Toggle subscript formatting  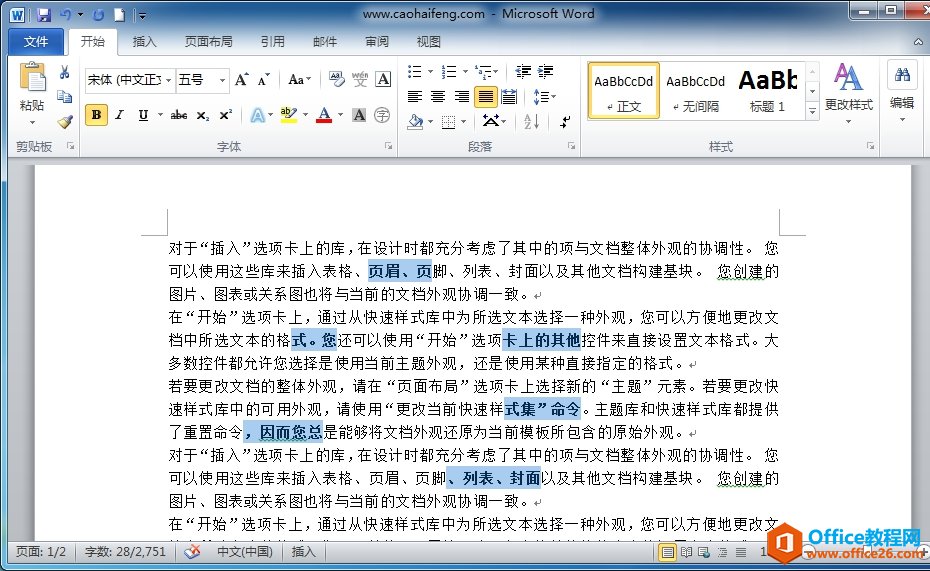[x=203, y=116]
